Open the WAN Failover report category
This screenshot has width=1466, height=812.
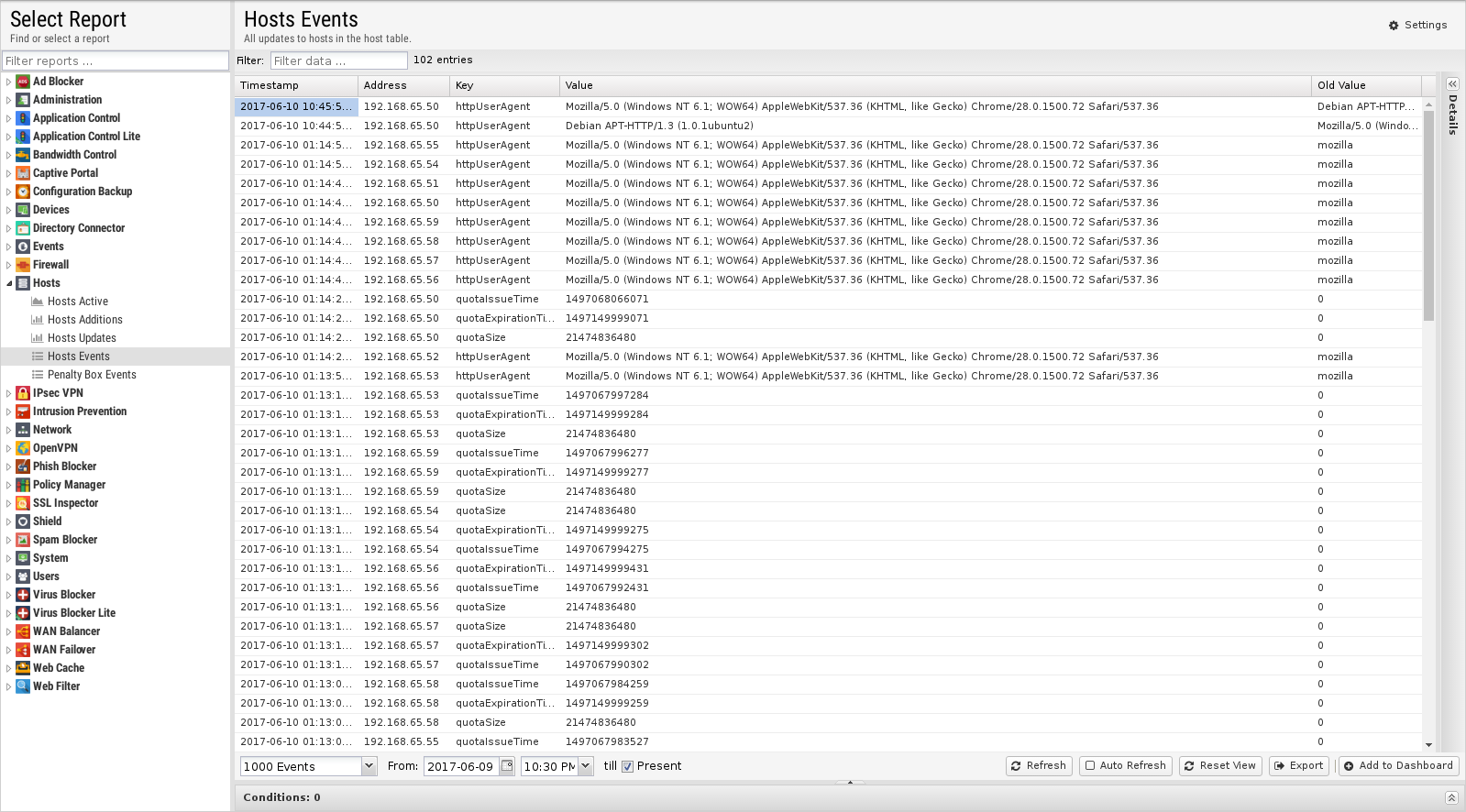coord(64,650)
